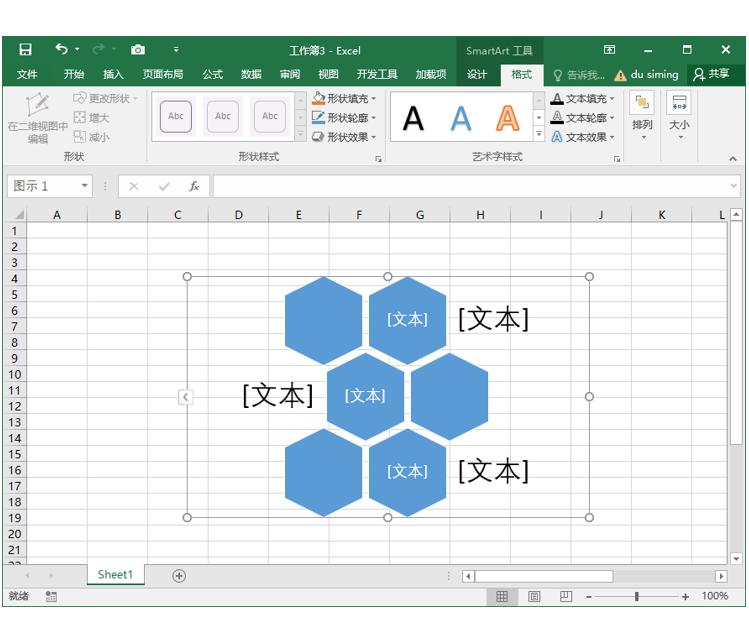Switch to the 公式 tab
Viewport: 749px width, 639px height.
pyautogui.click(x=212, y=74)
